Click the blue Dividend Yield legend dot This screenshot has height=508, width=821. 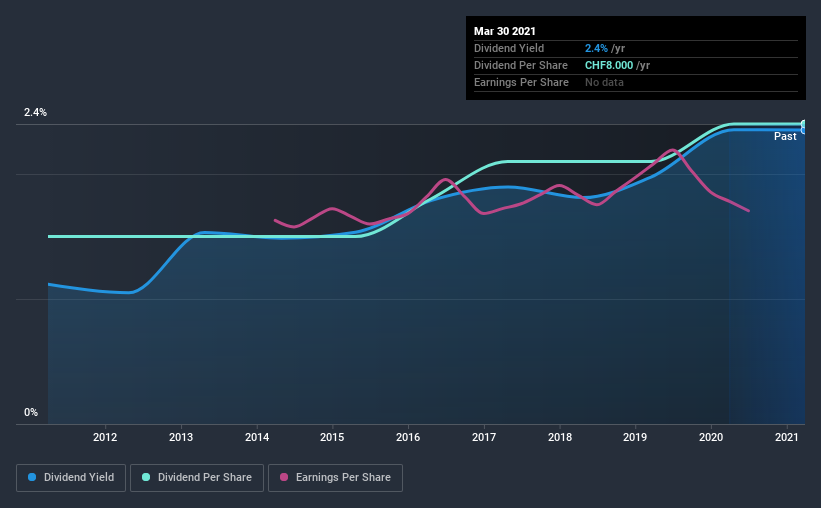32,477
